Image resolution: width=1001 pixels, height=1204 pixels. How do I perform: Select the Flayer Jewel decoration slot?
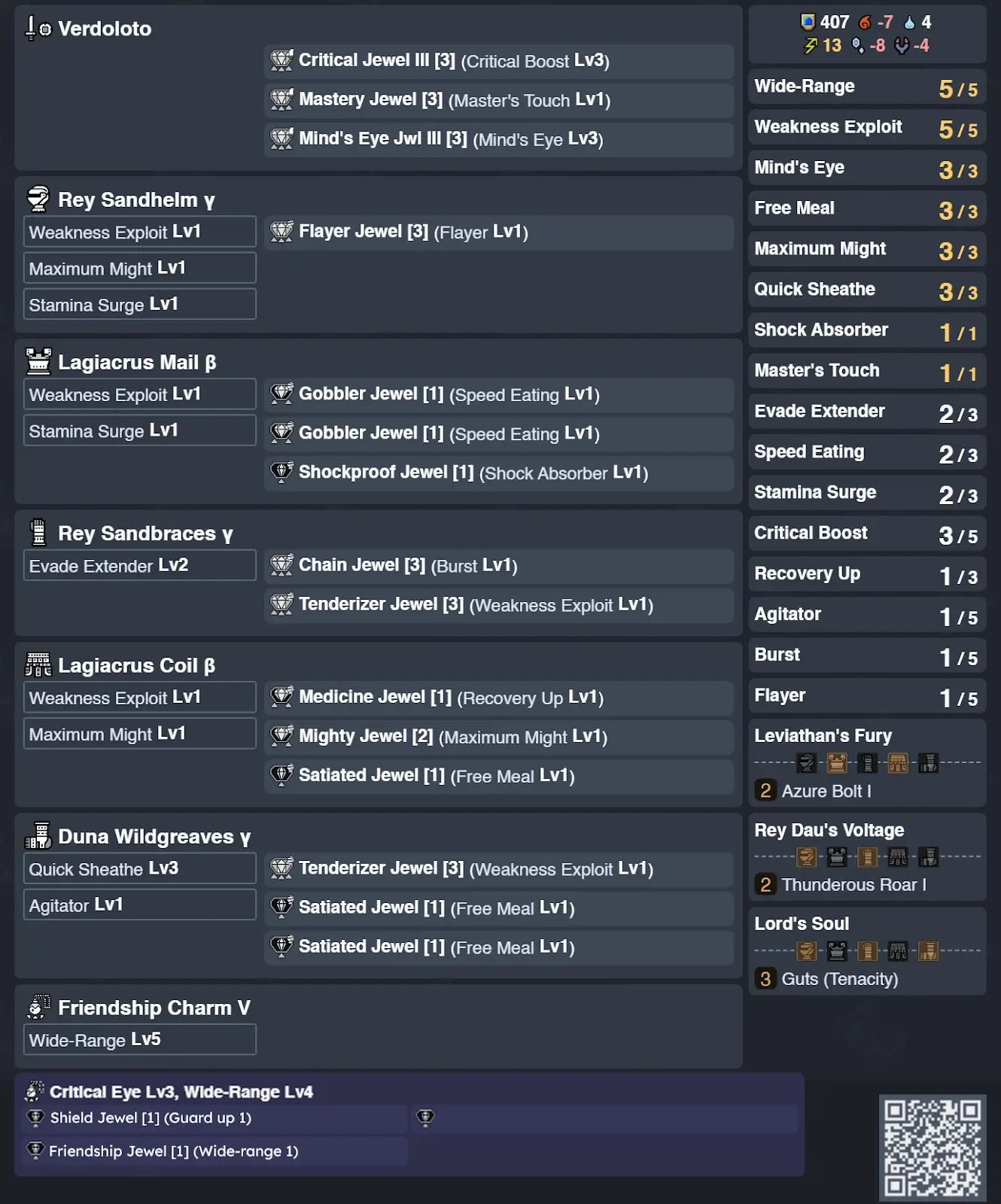point(498,232)
